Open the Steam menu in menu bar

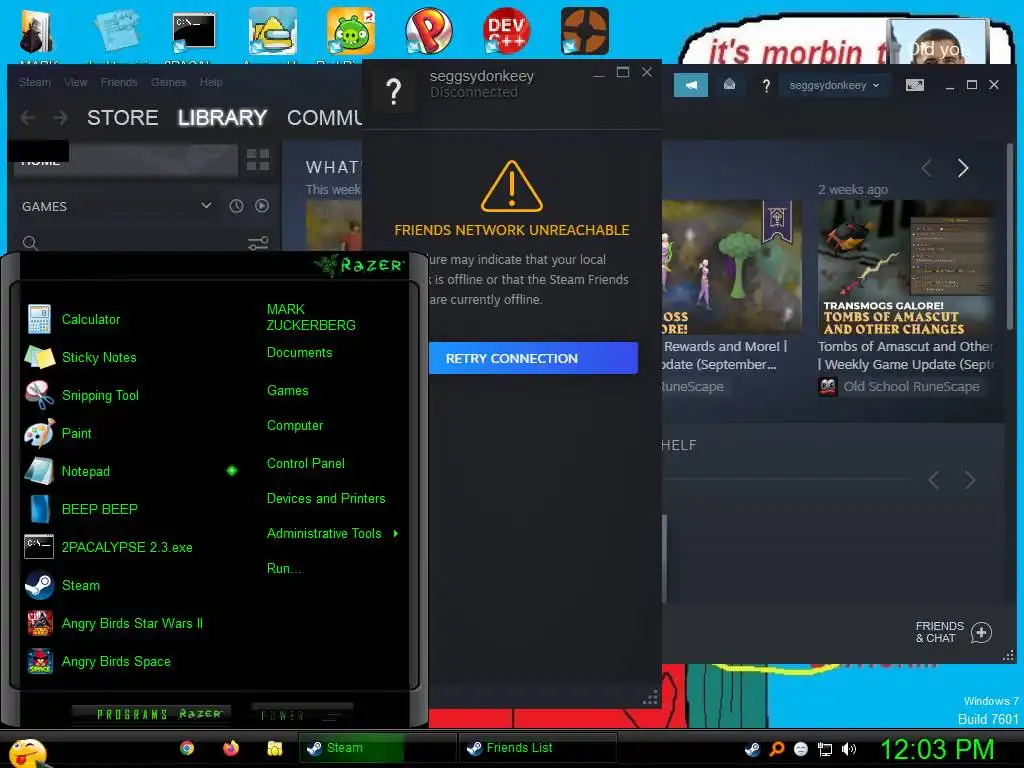(35, 82)
